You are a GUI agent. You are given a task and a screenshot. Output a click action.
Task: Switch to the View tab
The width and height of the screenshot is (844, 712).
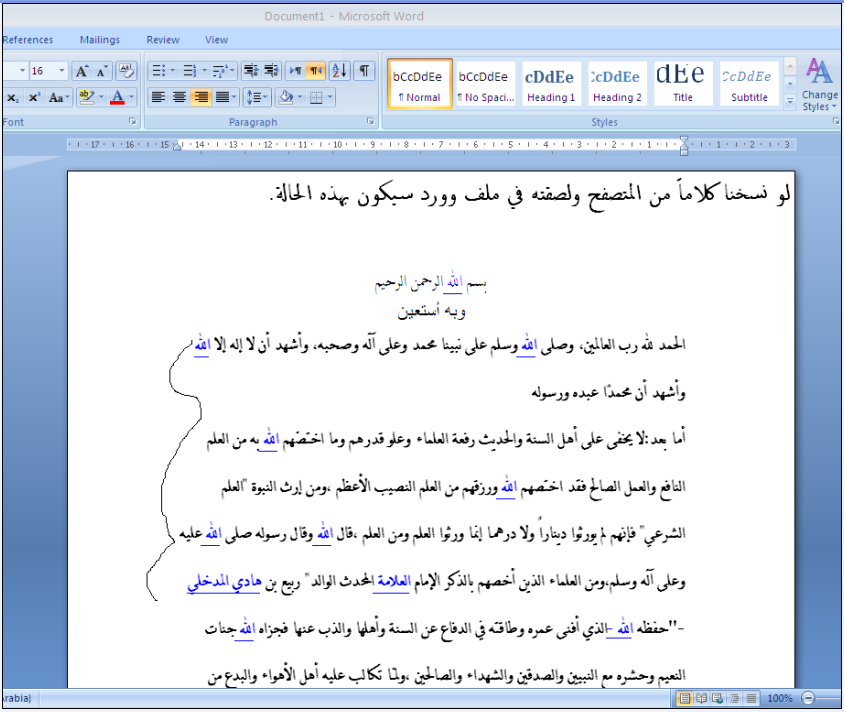(217, 40)
